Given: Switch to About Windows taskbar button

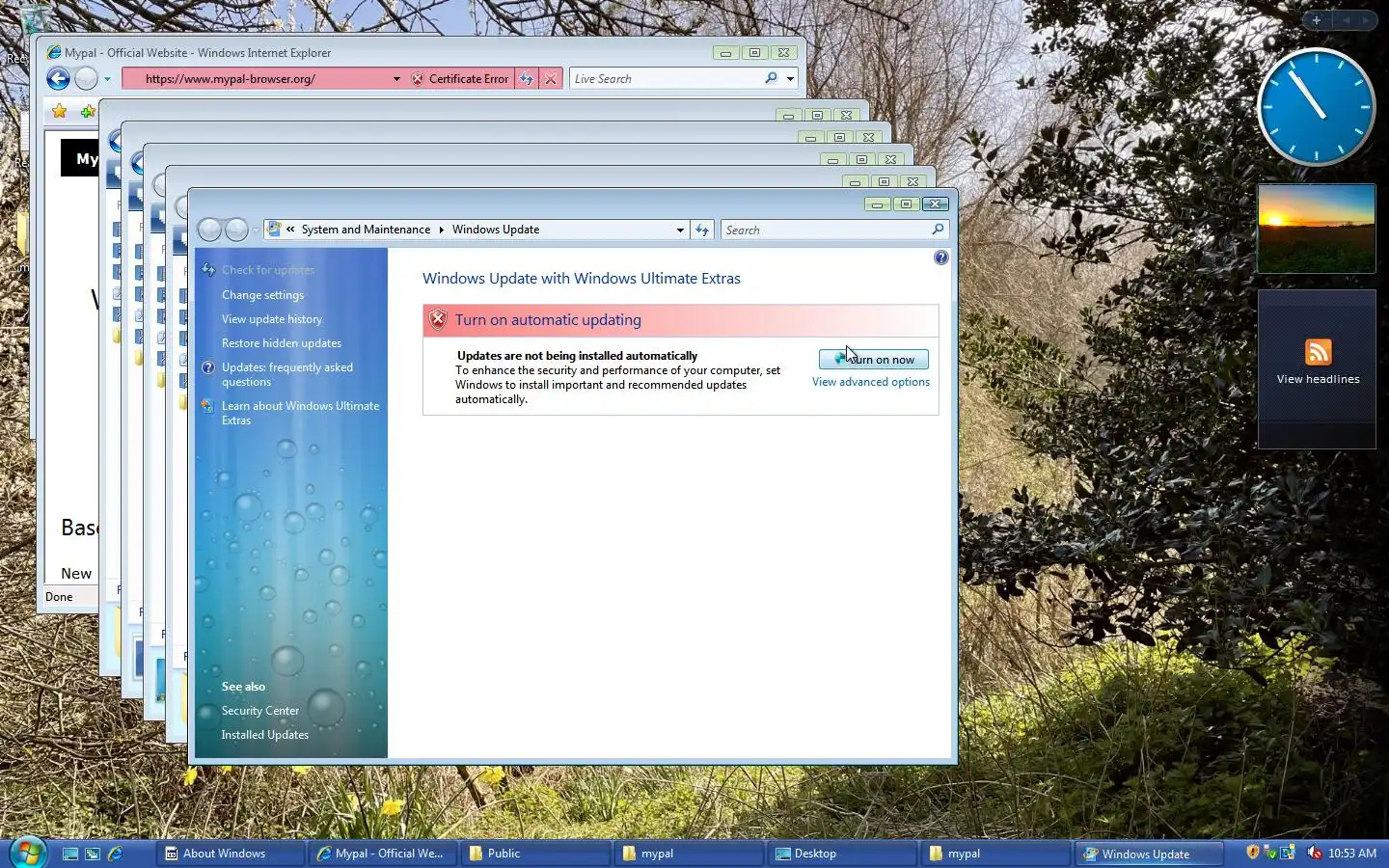Looking at the screenshot, I should pyautogui.click(x=231, y=854).
